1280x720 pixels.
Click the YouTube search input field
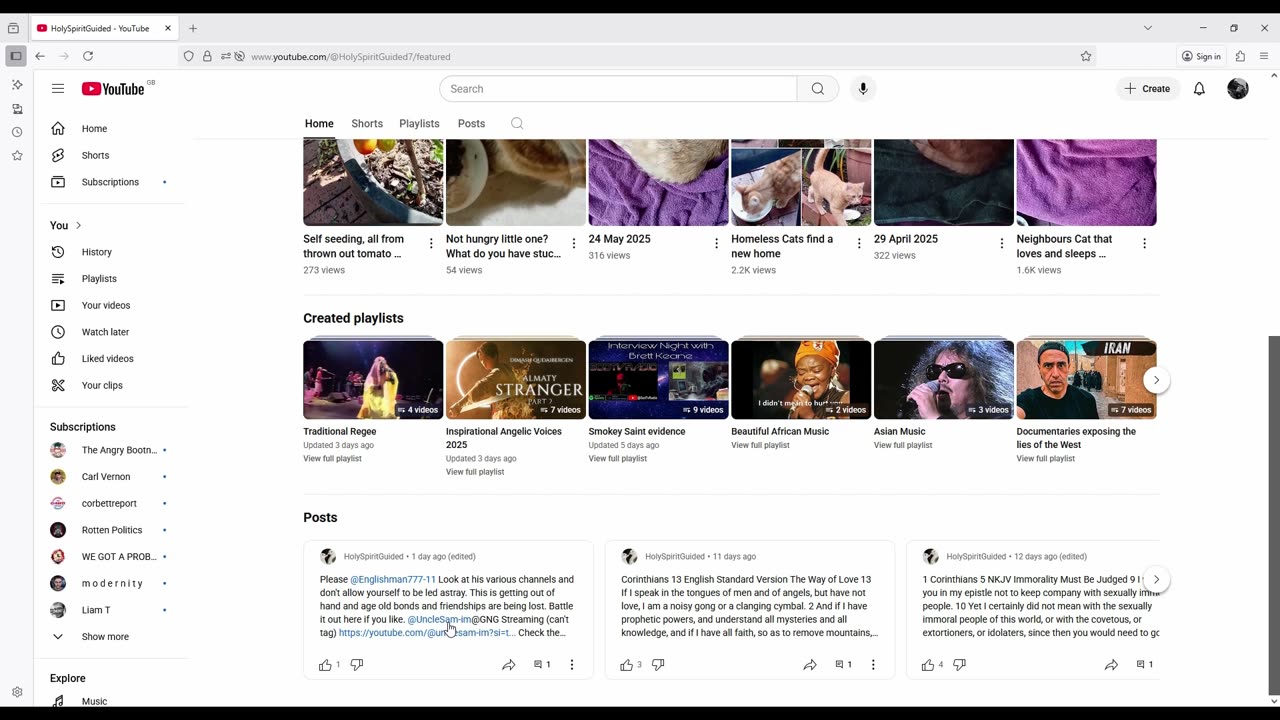618,89
